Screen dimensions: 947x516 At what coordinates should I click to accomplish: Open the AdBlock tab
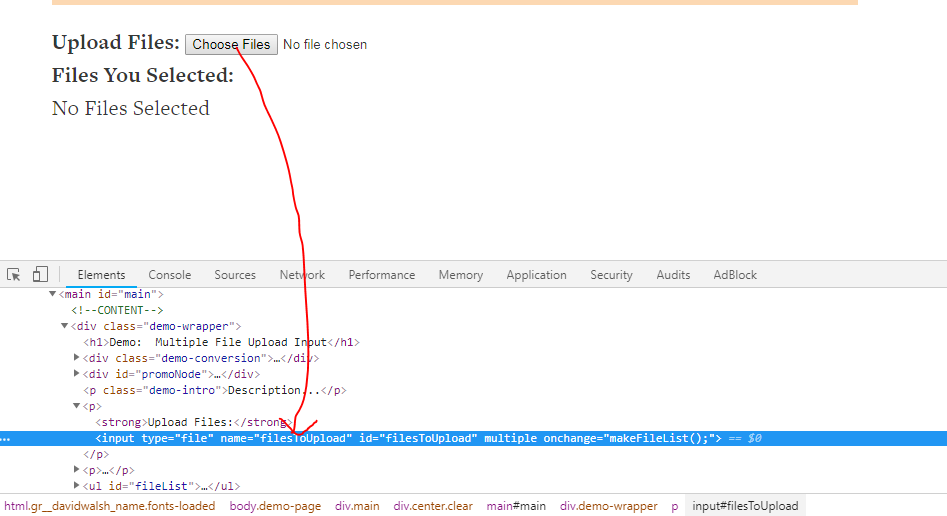coord(735,275)
